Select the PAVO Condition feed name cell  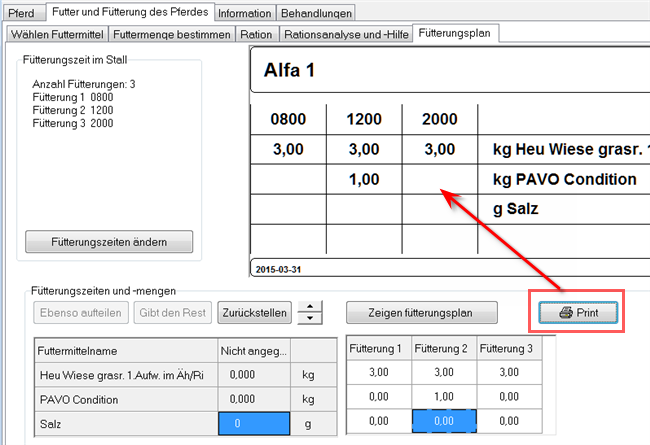pyautogui.click(x=126, y=399)
